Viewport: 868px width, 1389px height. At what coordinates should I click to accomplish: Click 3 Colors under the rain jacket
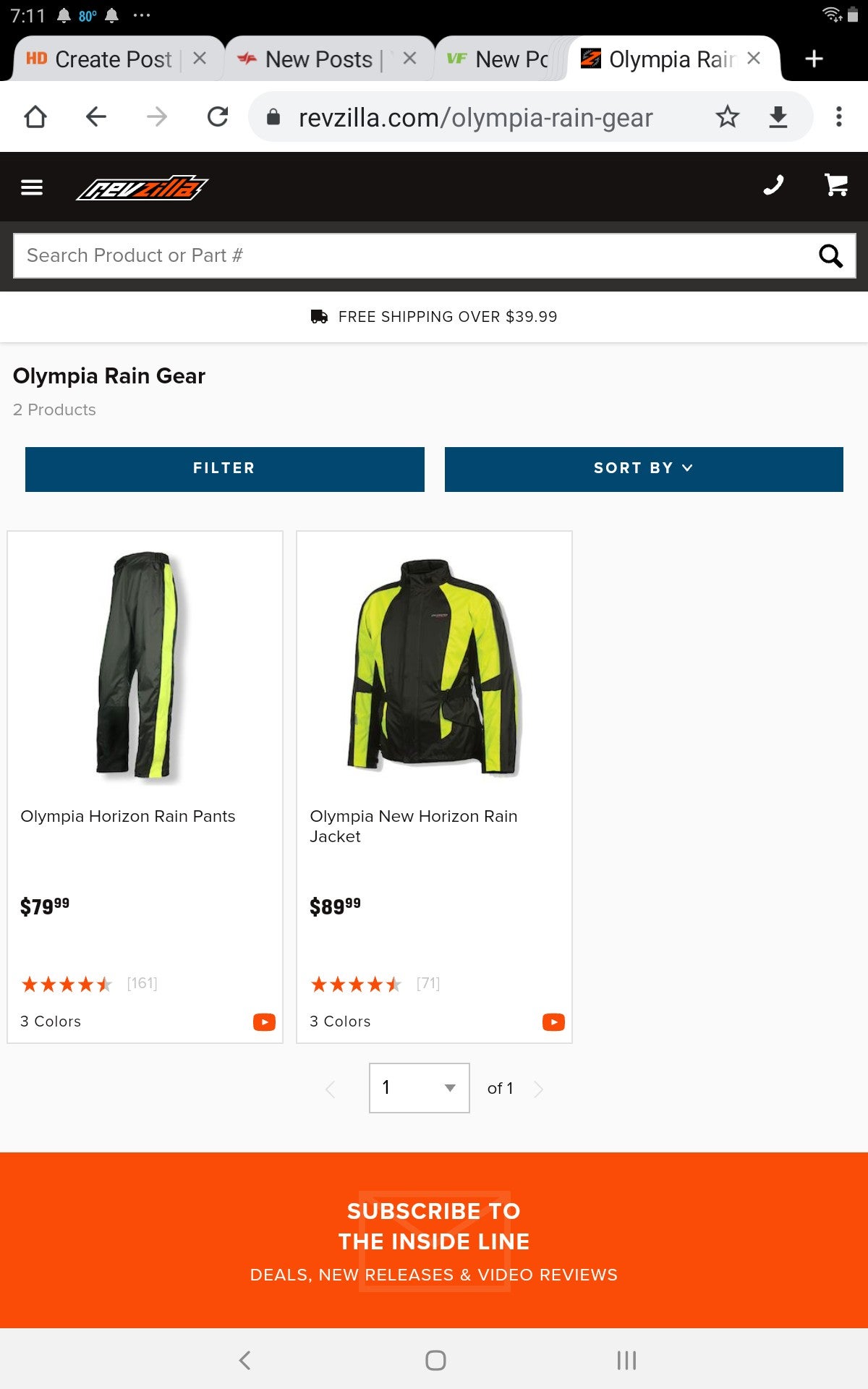coord(340,1021)
